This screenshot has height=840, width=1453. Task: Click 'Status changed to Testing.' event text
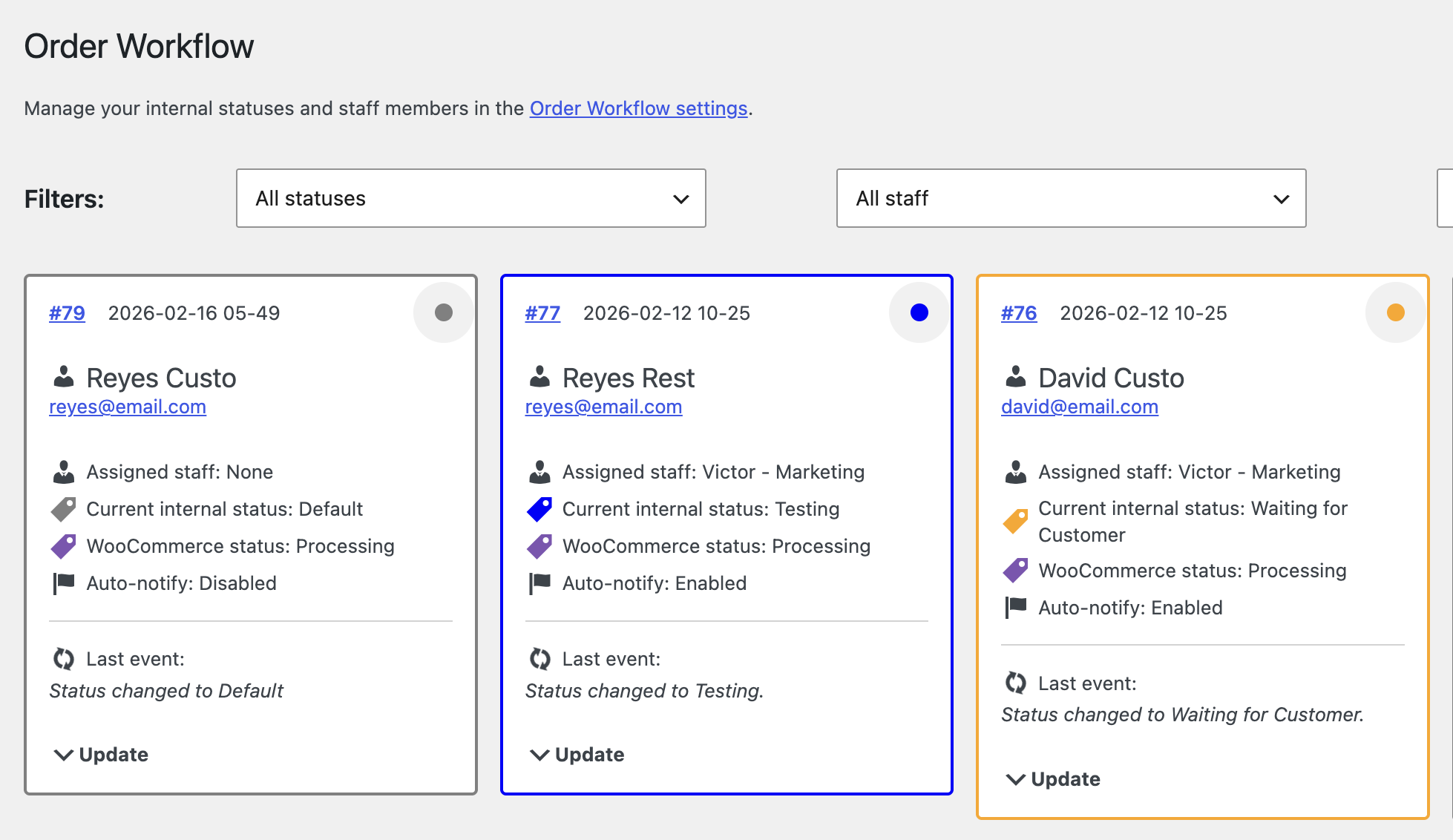[x=644, y=691]
